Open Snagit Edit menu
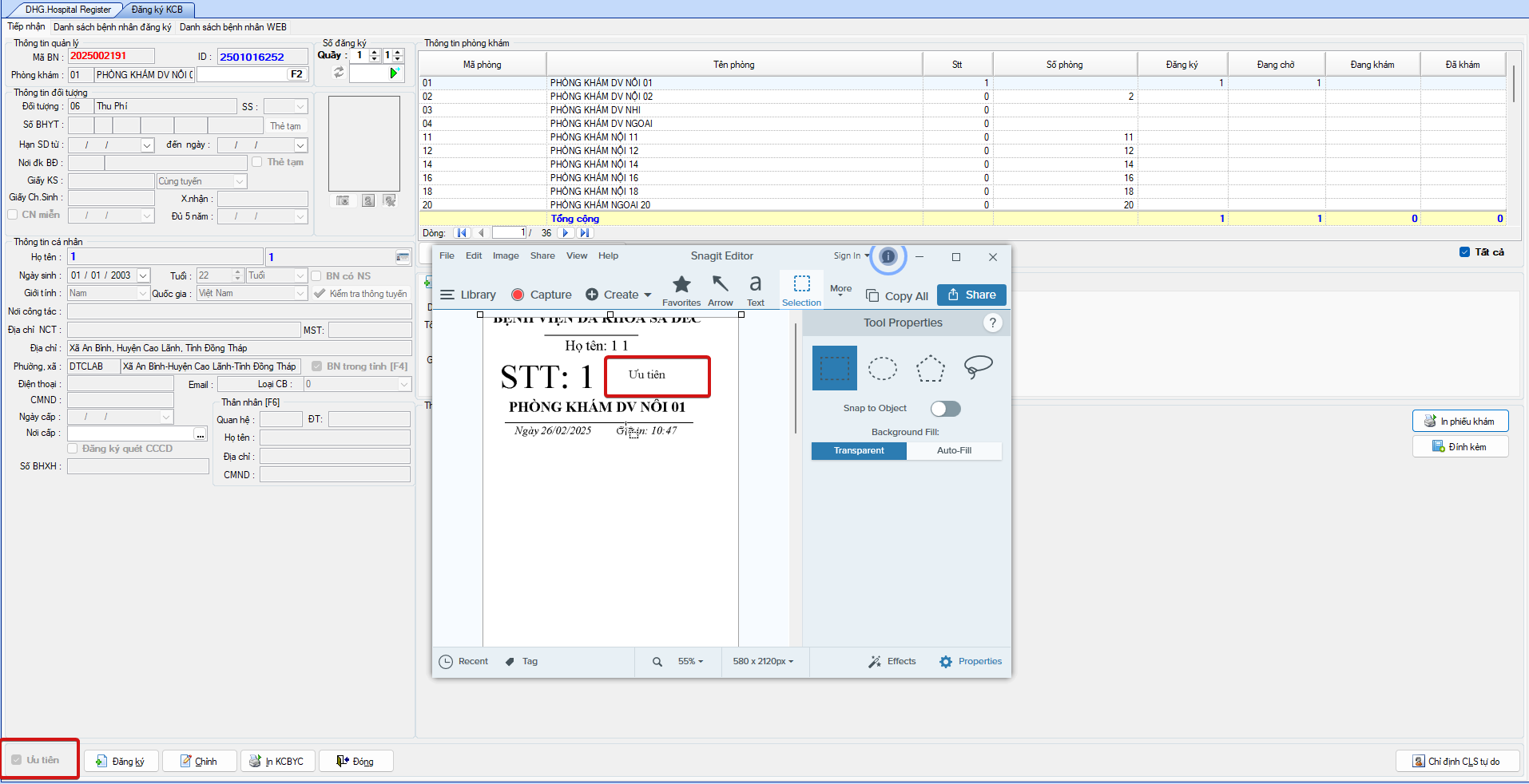 (474, 256)
